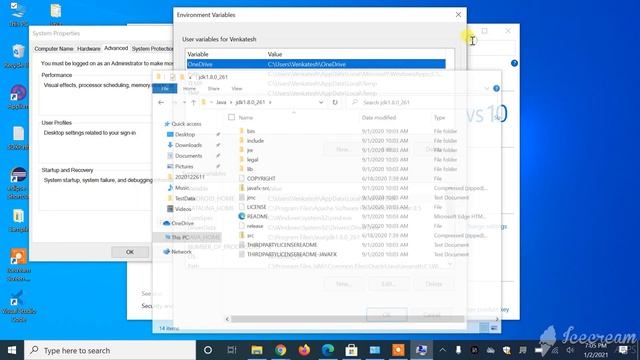
Task: Open the Home ribbon tab
Action: click(189, 88)
